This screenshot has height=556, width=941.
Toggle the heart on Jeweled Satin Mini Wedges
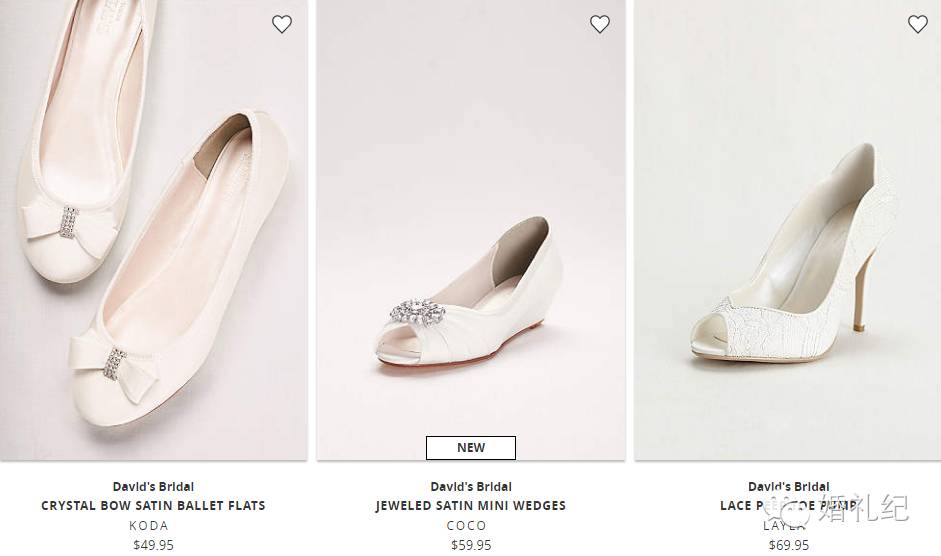click(600, 25)
